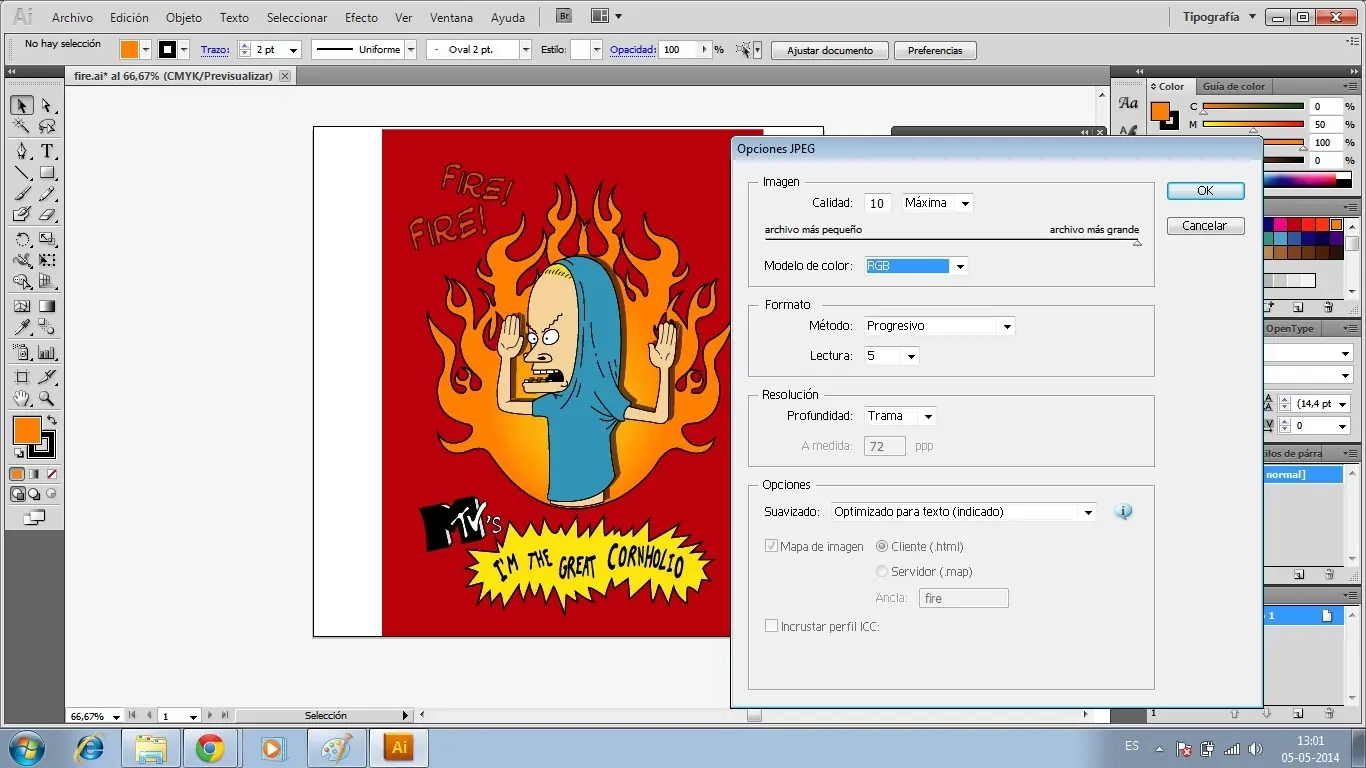Click the Calidad value field showing 10
The height and width of the screenshot is (768, 1366).
pos(878,203)
